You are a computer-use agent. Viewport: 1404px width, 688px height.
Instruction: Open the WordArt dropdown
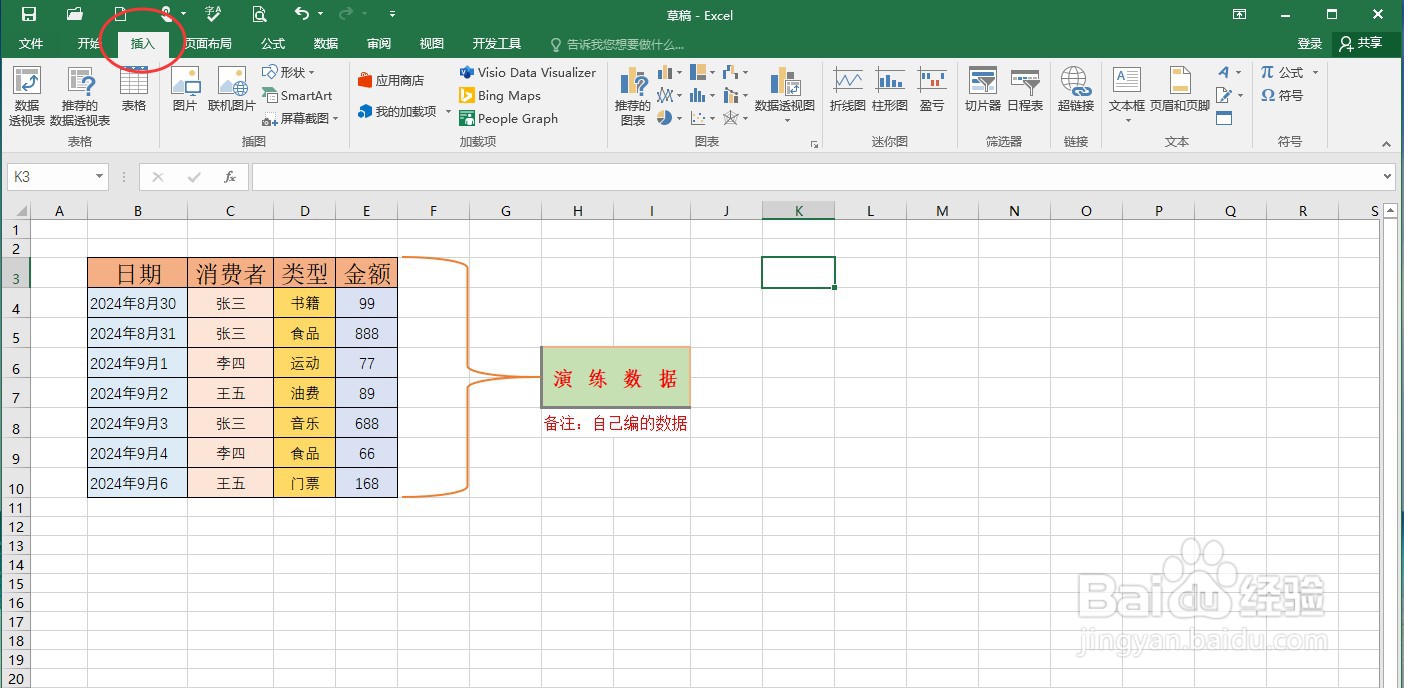tap(1229, 72)
